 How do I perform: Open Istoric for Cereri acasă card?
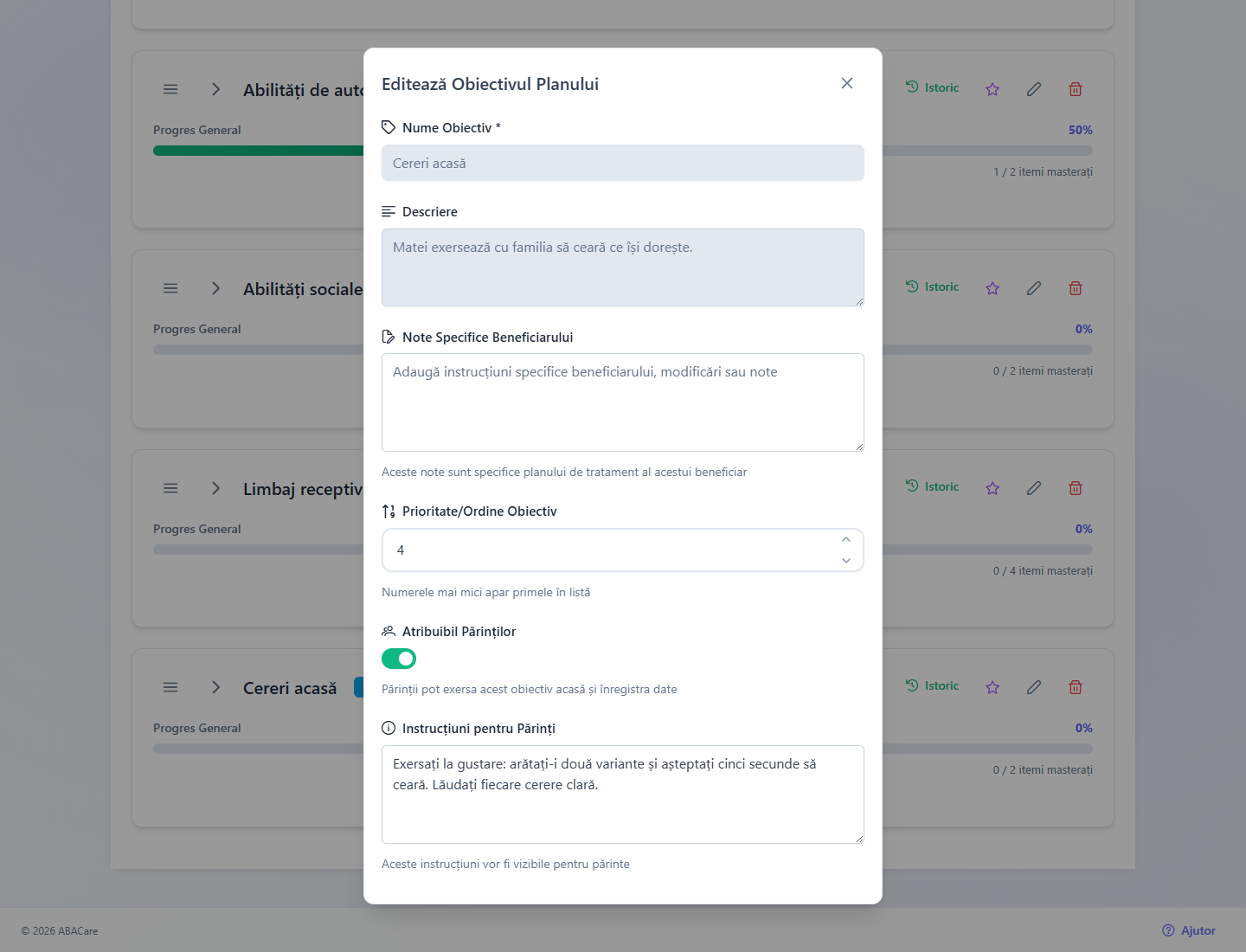pyautogui.click(x=932, y=685)
